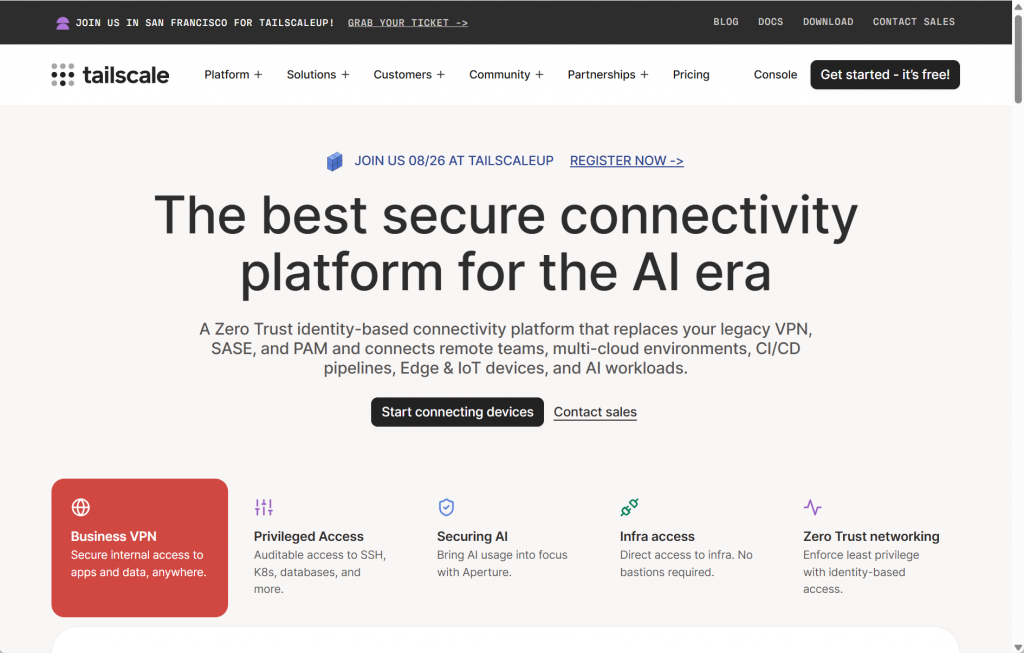Click the sliders icon above Privileged Access

point(264,507)
